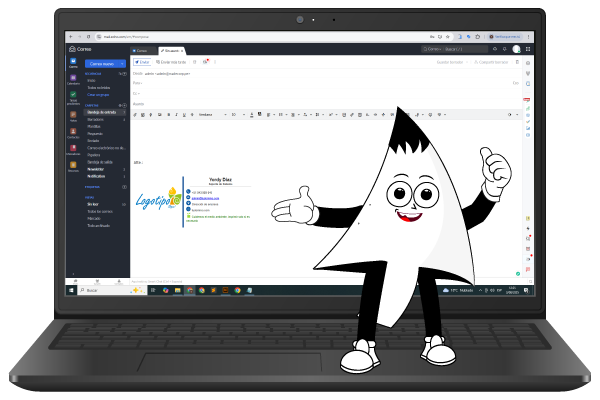This screenshot has width=600, height=400.
Task: Switch to the Correo tab
Action: (140, 49)
